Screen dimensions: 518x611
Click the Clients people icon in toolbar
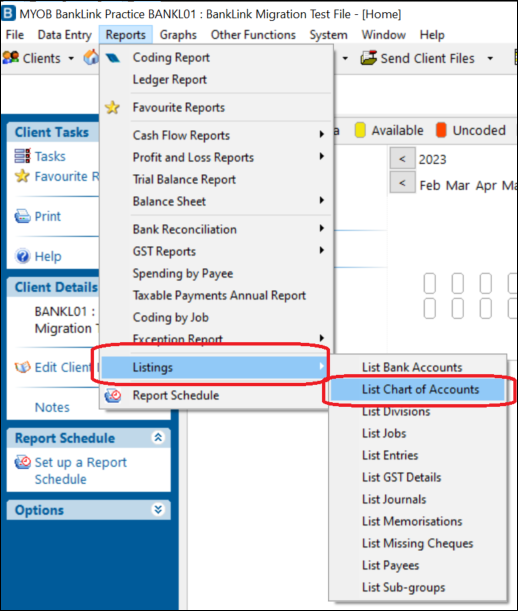pyautogui.click(x=11, y=58)
